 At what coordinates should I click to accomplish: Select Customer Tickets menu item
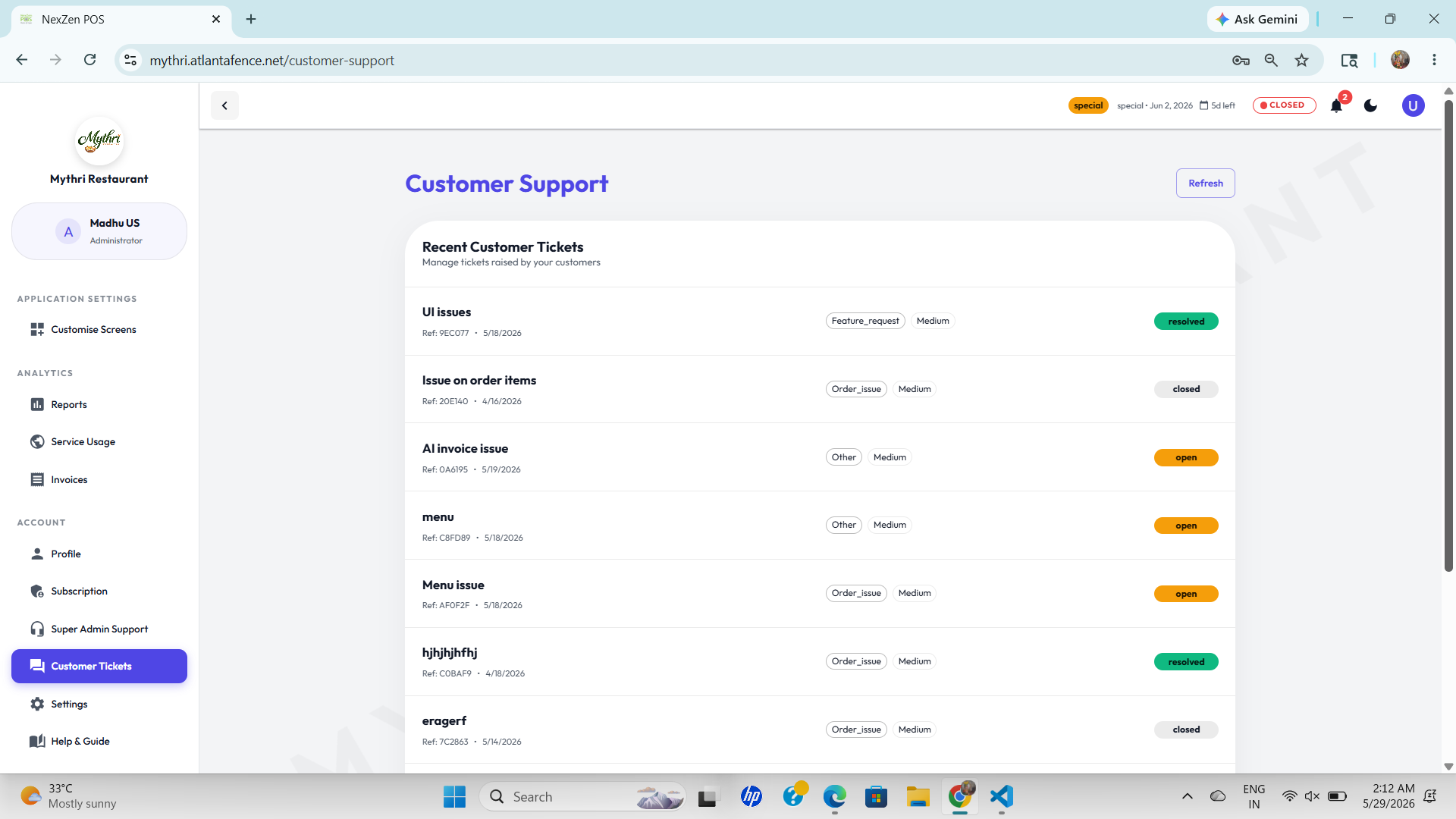[x=99, y=667]
